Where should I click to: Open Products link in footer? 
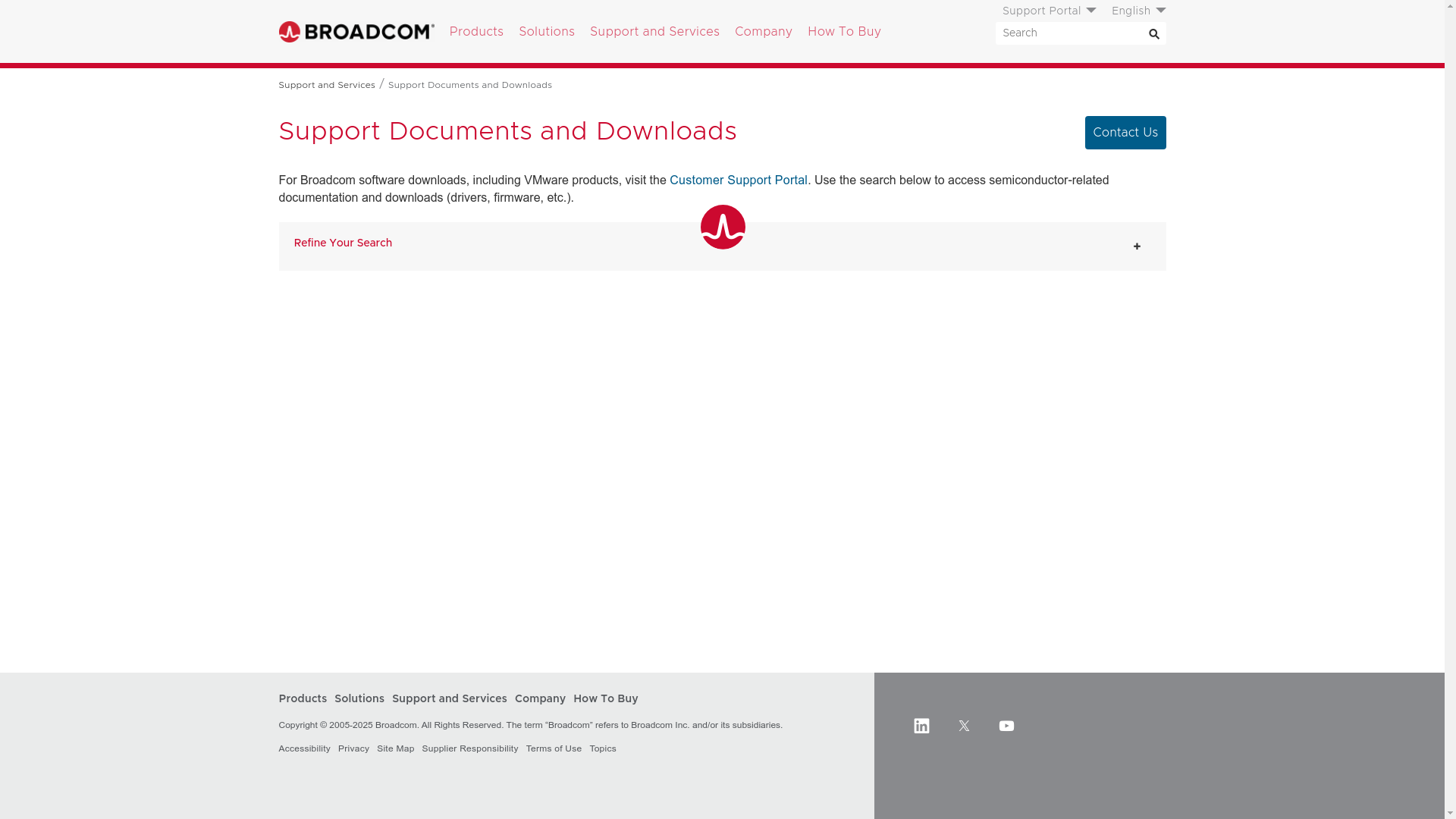pyautogui.click(x=303, y=699)
